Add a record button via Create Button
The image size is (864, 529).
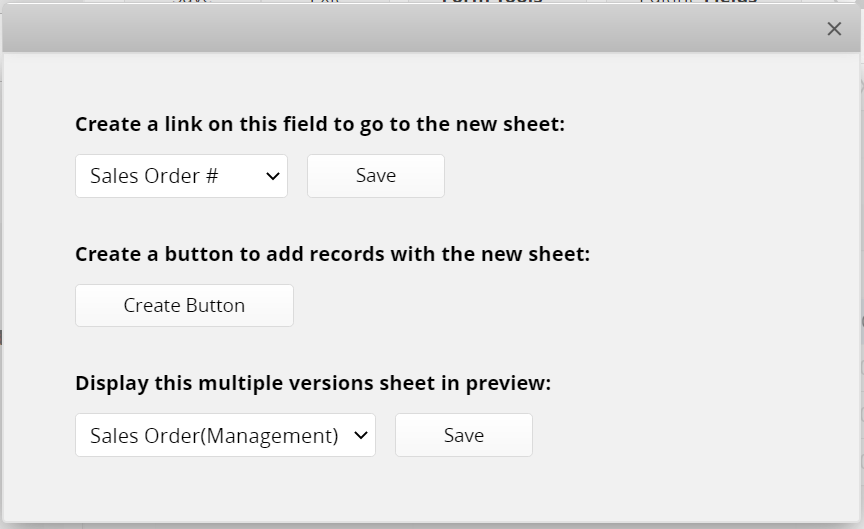(x=185, y=306)
